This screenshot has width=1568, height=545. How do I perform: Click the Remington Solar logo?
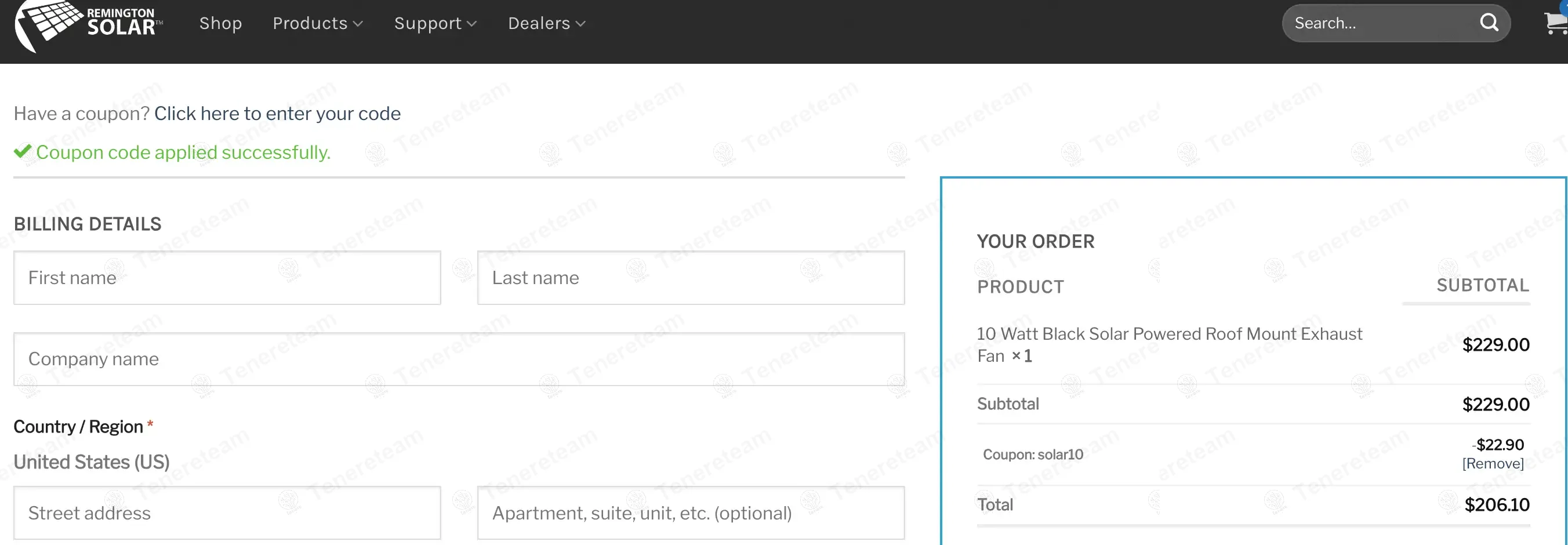pyautogui.click(x=89, y=24)
